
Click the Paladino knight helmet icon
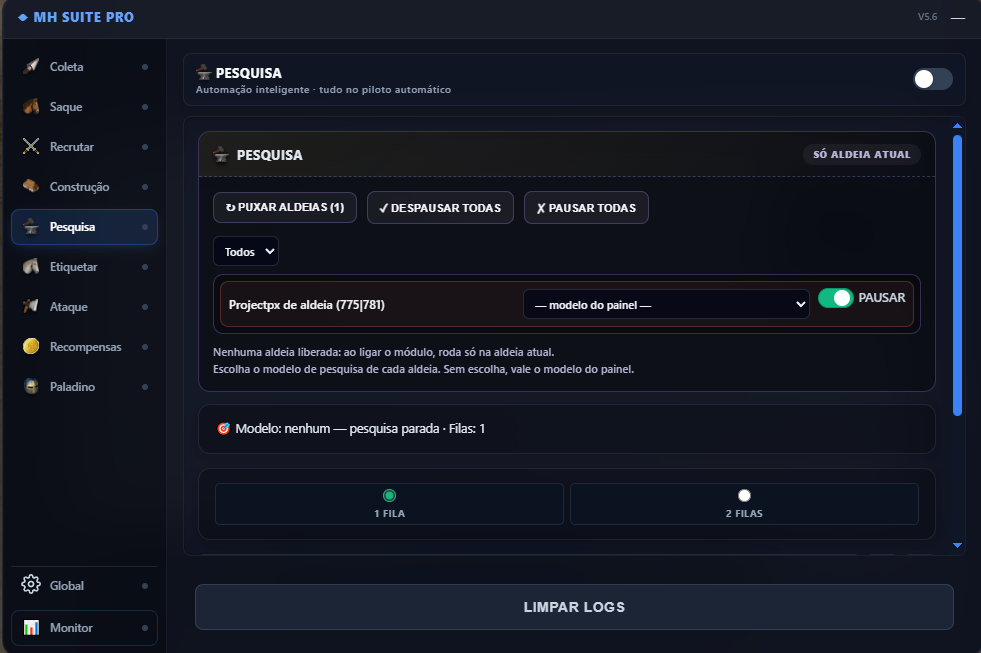point(31,387)
